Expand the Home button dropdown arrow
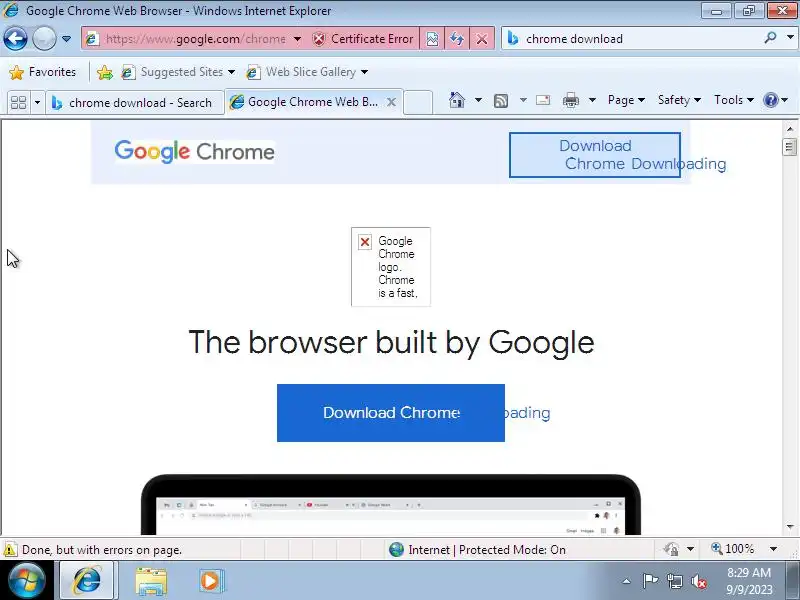The image size is (800, 600). click(x=478, y=100)
